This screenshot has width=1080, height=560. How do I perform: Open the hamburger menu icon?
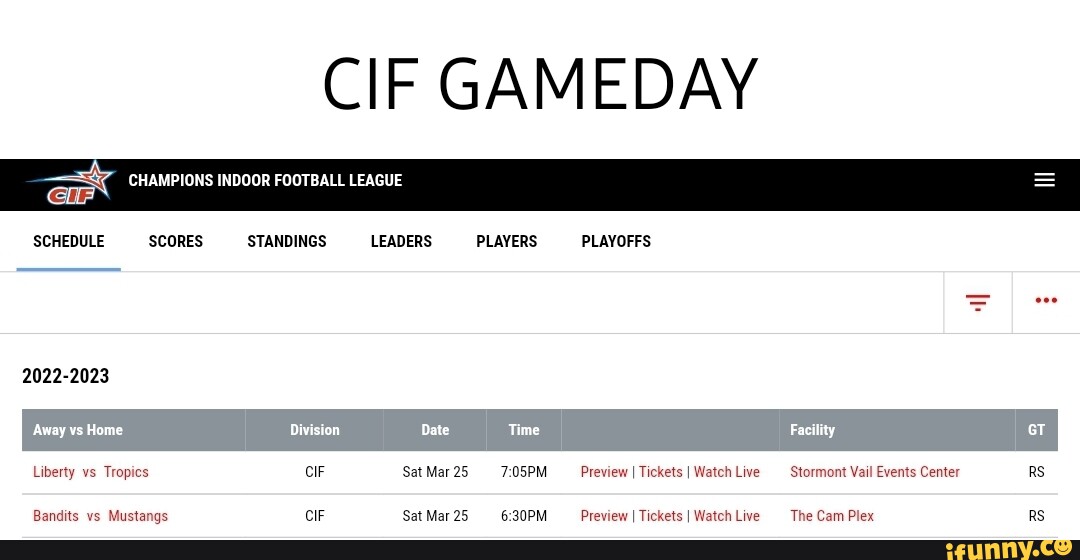pos(1044,180)
